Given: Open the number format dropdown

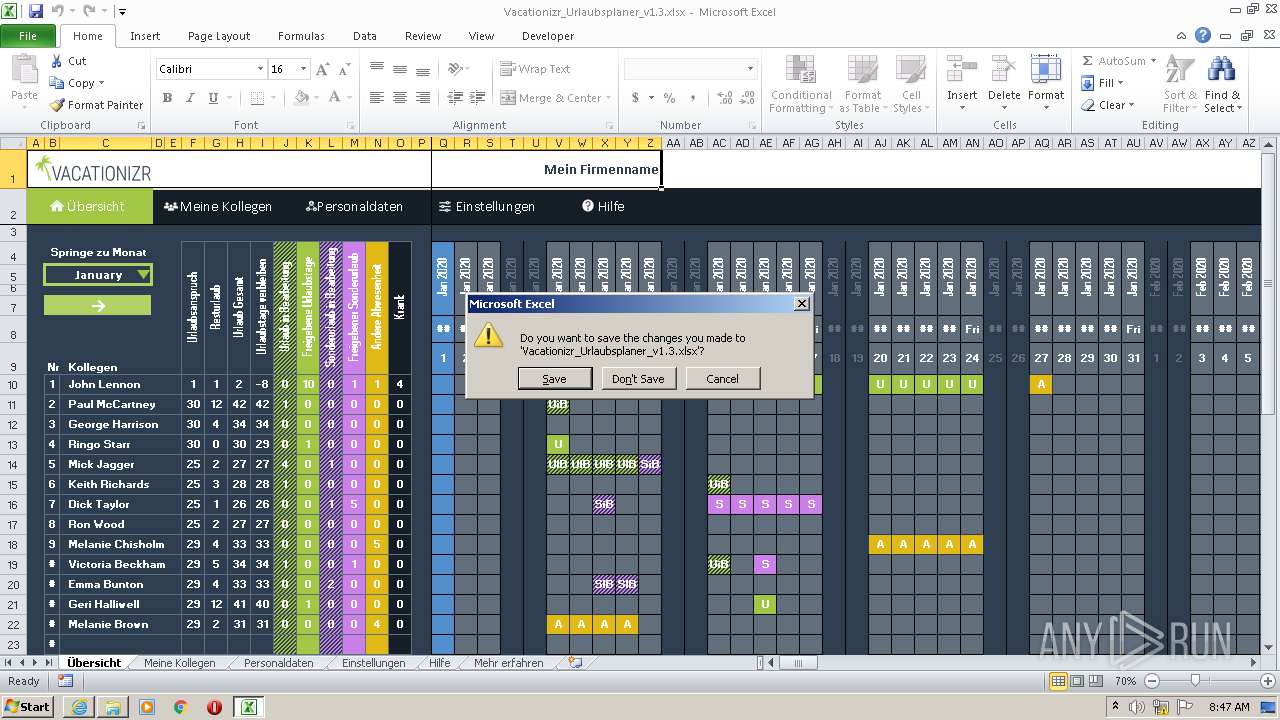Looking at the screenshot, I should pos(750,69).
